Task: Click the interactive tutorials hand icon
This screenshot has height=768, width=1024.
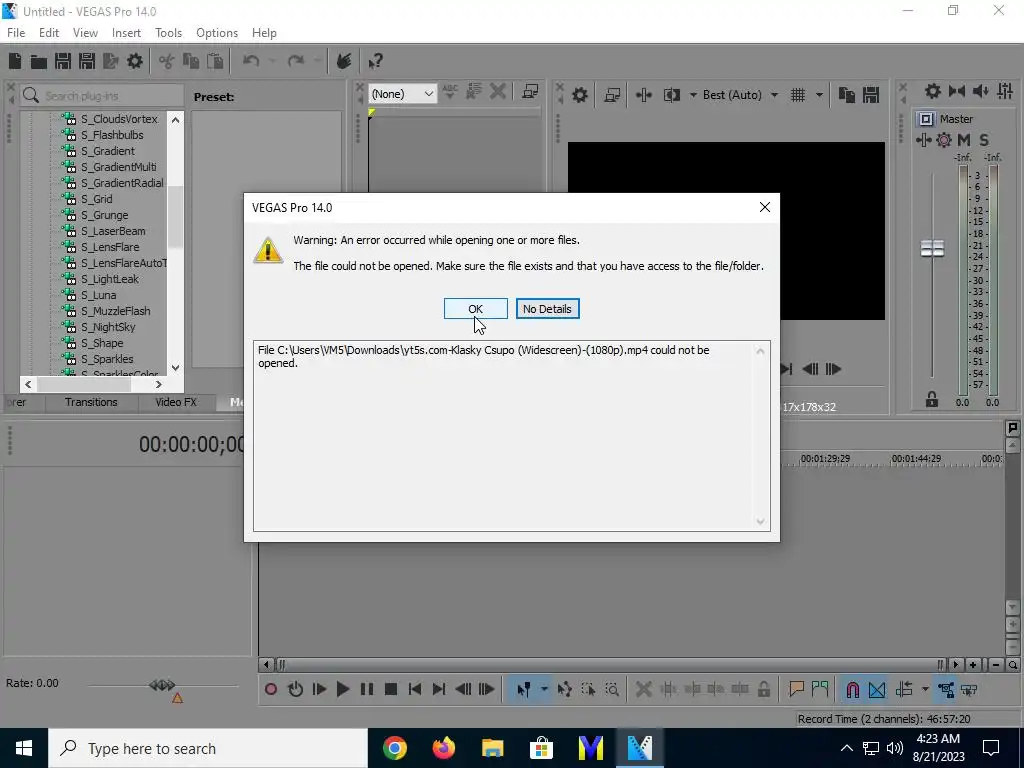Action: [x=344, y=61]
